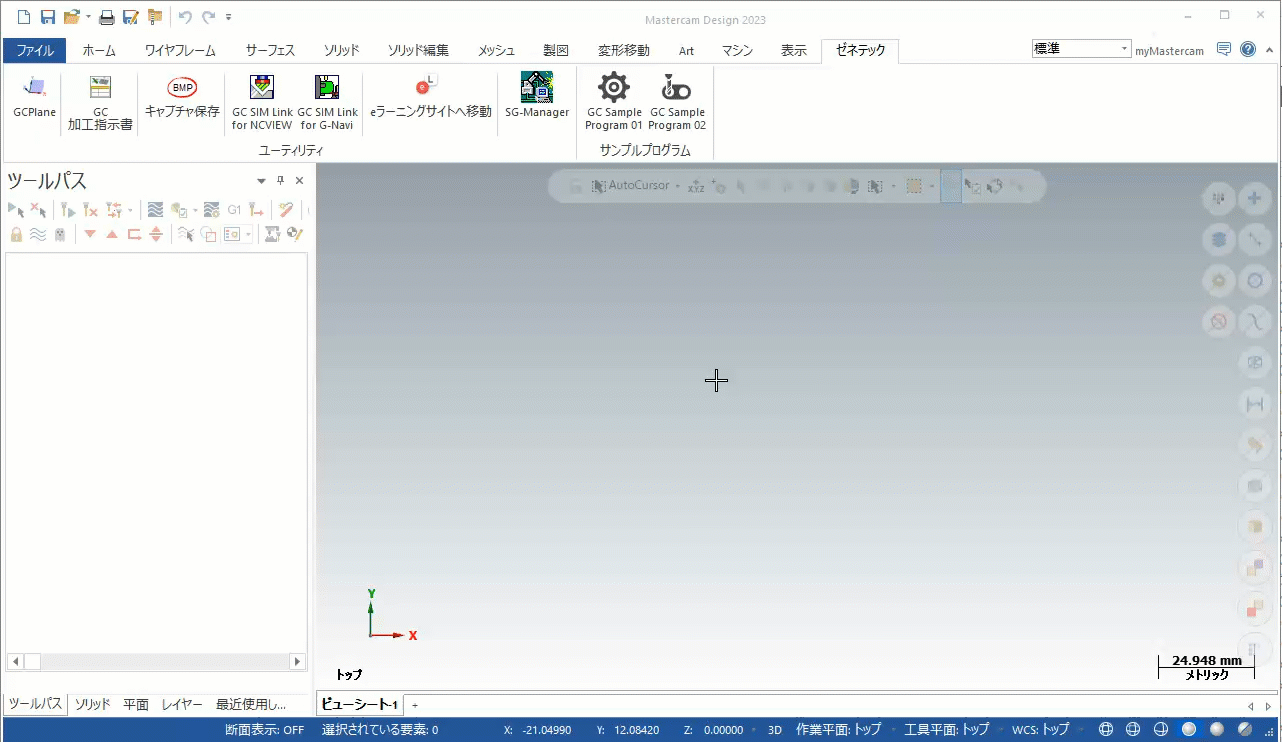This screenshot has width=1282, height=742.
Task: Toggle the toolpath display wave icon
Action: coord(38,234)
